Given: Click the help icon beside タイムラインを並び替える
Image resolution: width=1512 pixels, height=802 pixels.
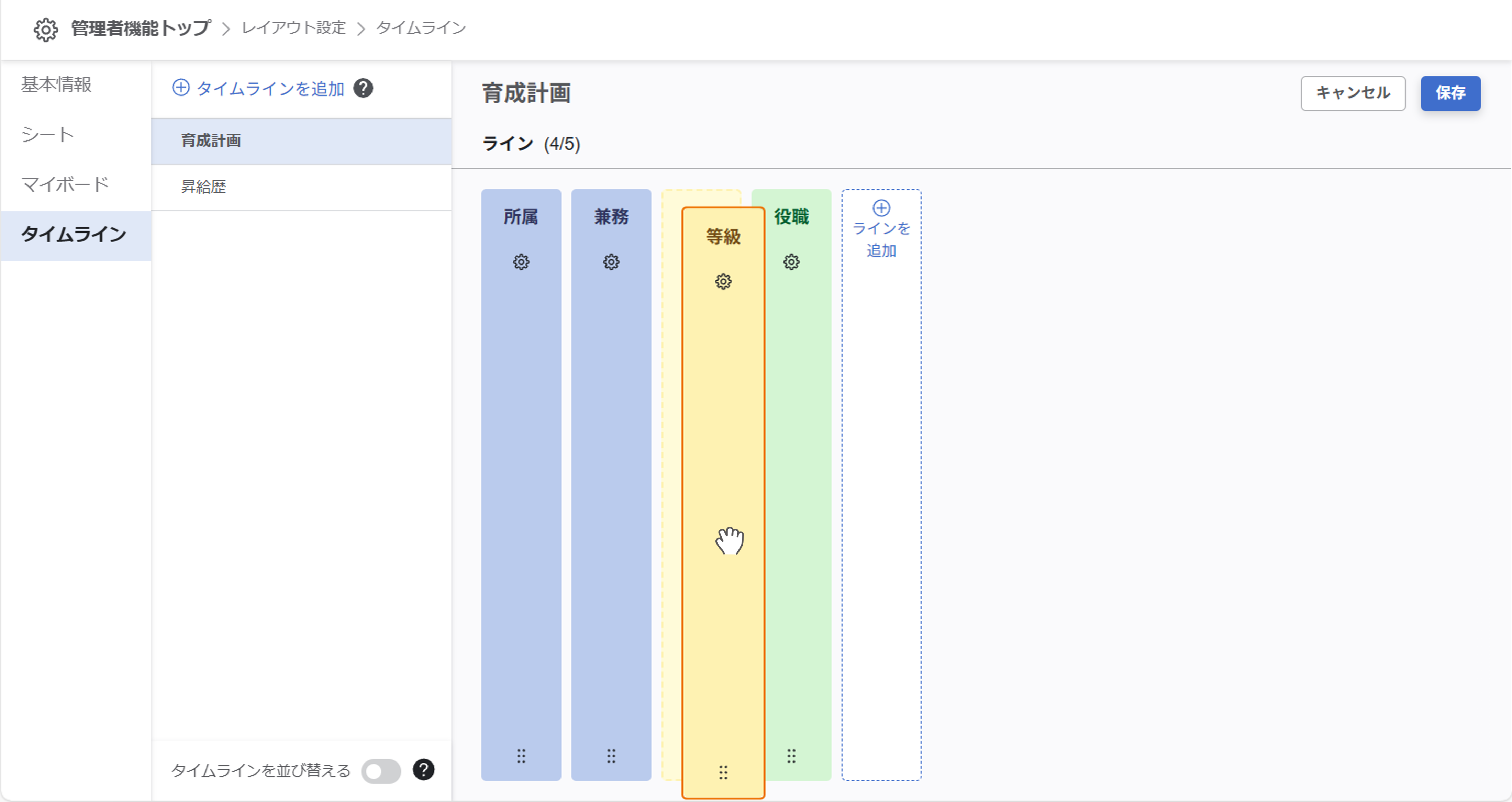Looking at the screenshot, I should [x=424, y=770].
